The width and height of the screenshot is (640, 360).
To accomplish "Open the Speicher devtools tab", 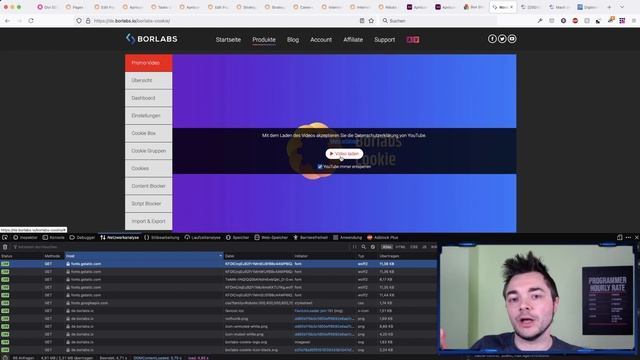I will 238,238.
